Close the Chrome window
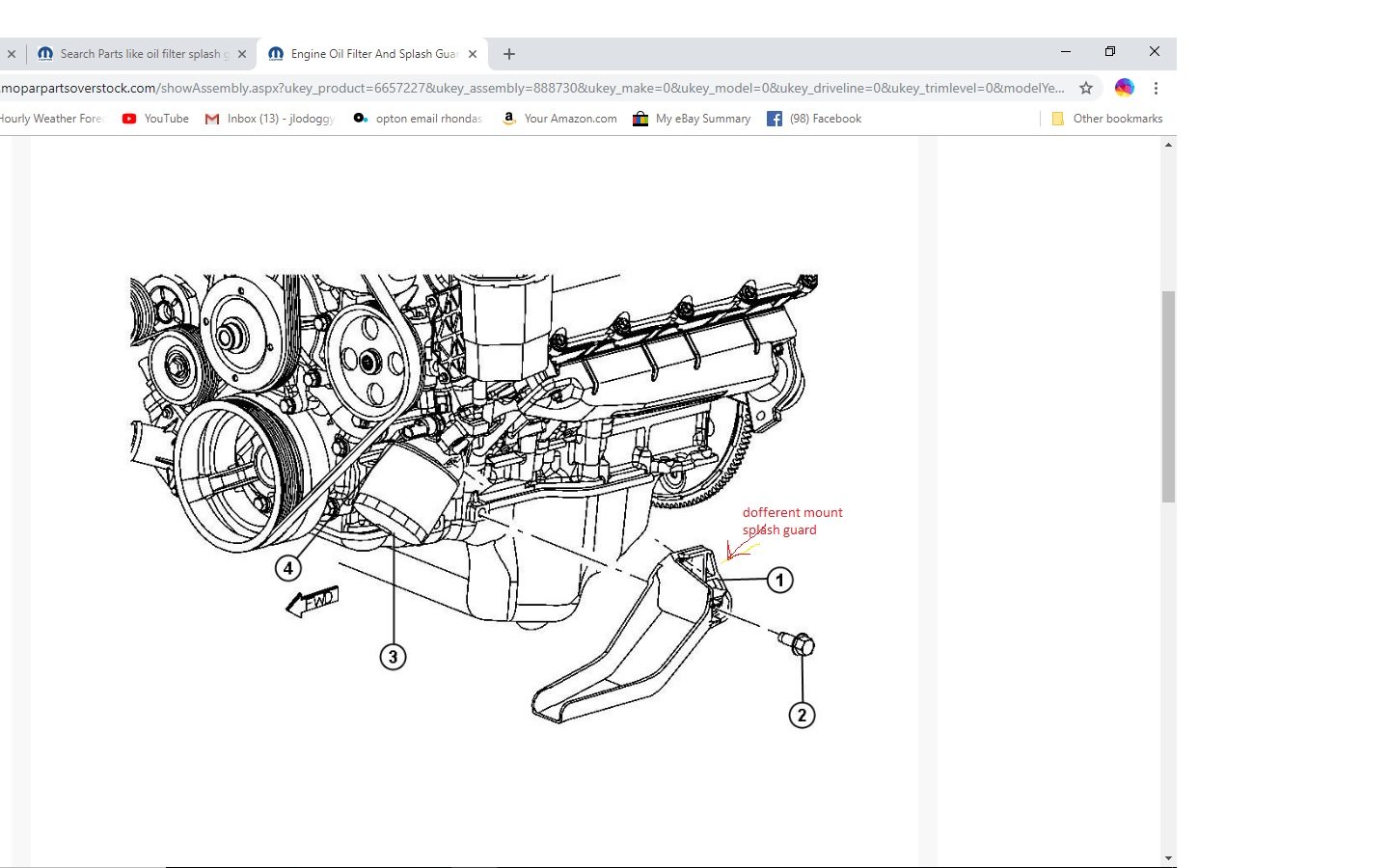The image size is (1389, 868). pyautogui.click(x=1155, y=52)
